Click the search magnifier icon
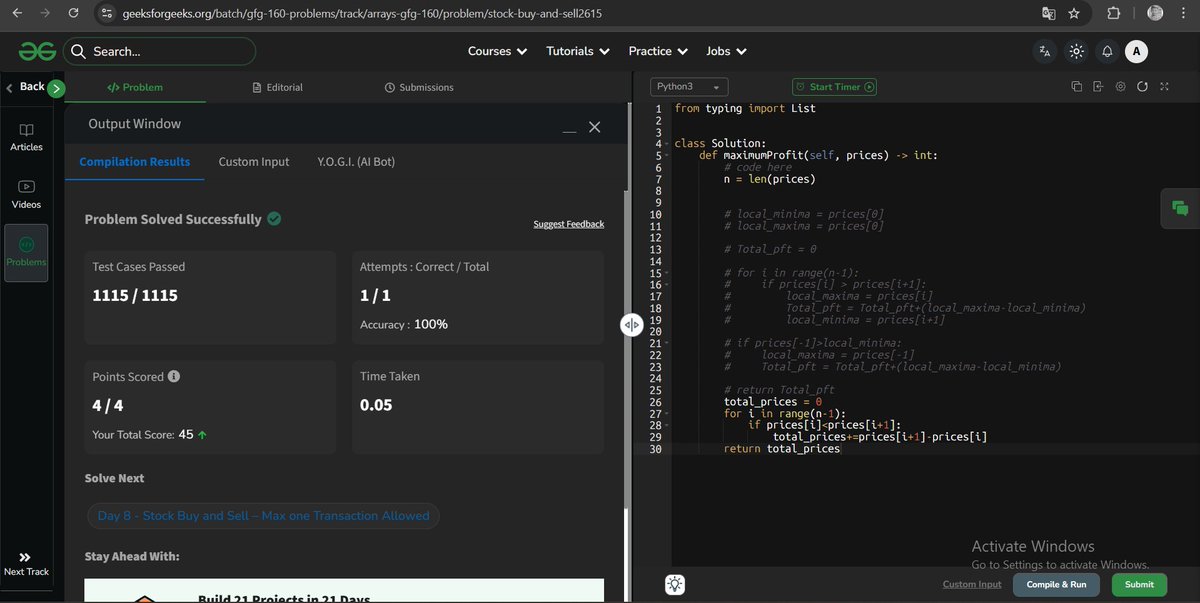Screen dimensions: 1200x603 [x=78, y=51]
